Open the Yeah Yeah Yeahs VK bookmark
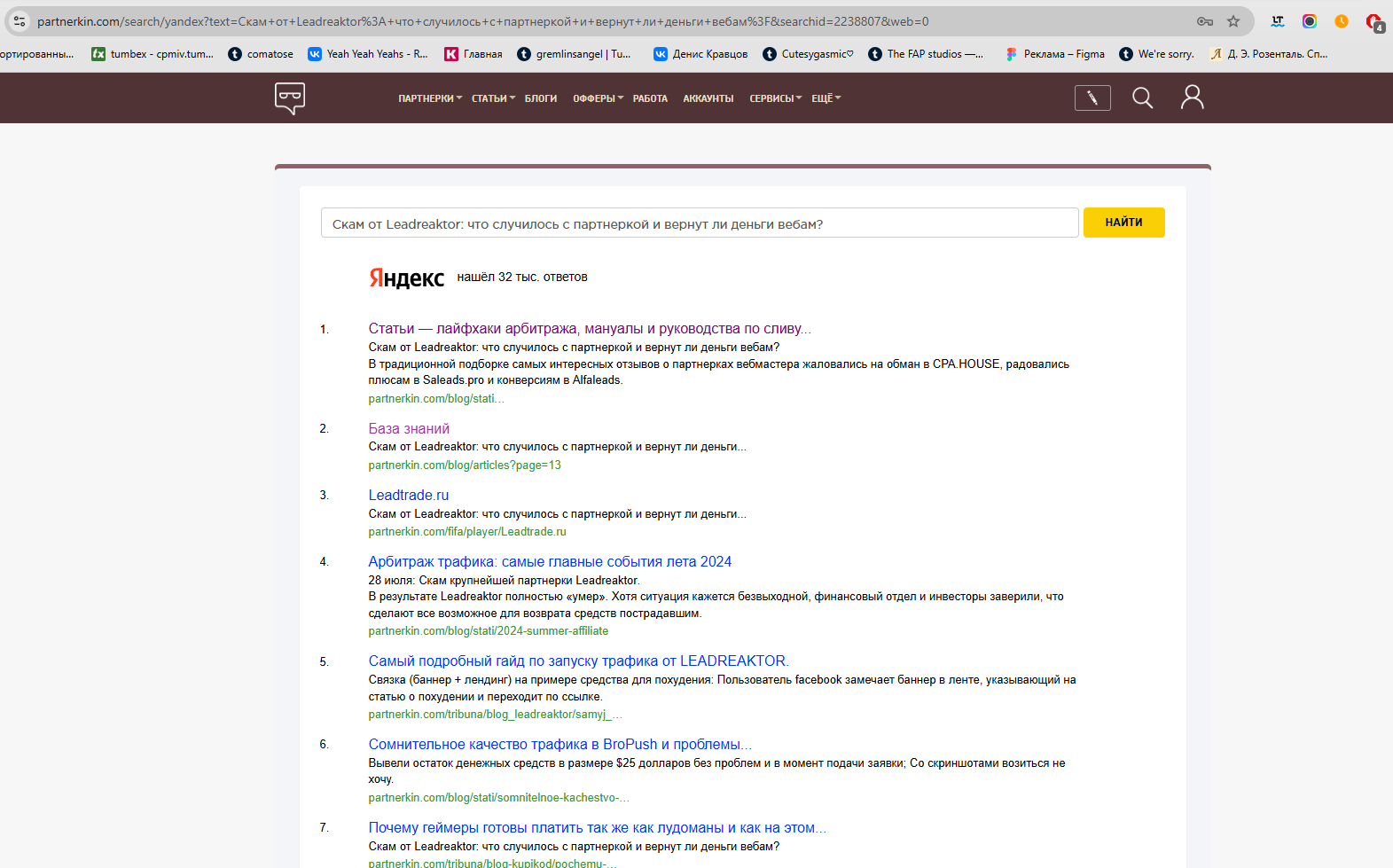This screenshot has width=1393, height=868. pos(368,54)
